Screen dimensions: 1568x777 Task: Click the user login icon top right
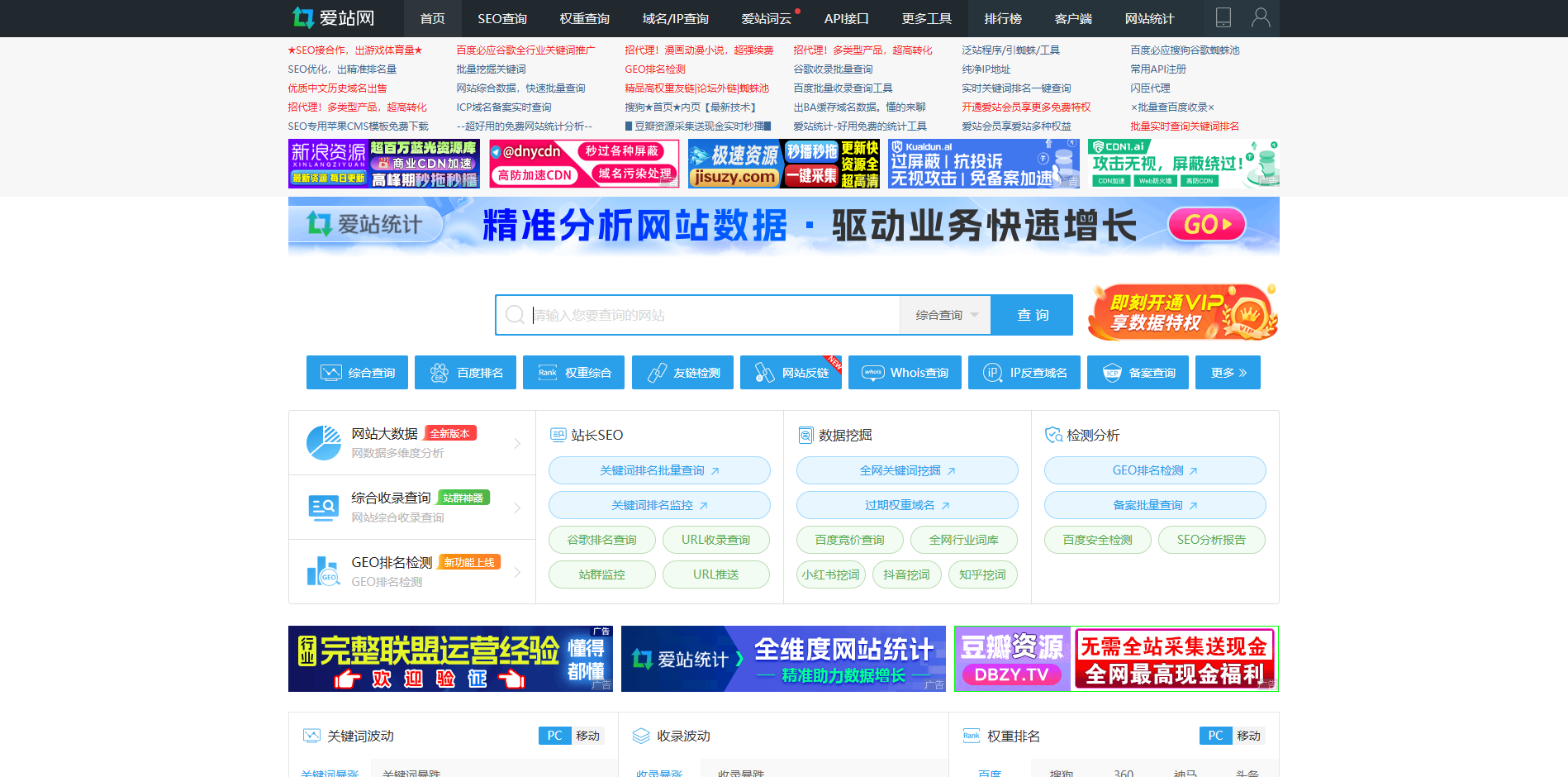[1260, 17]
